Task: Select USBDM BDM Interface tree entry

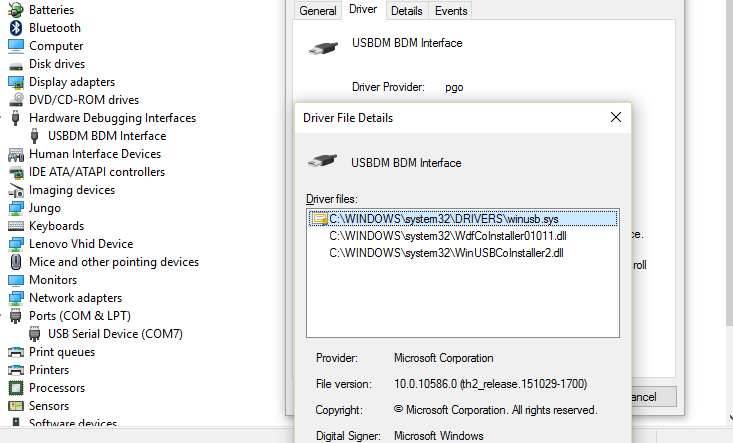Action: (107, 136)
